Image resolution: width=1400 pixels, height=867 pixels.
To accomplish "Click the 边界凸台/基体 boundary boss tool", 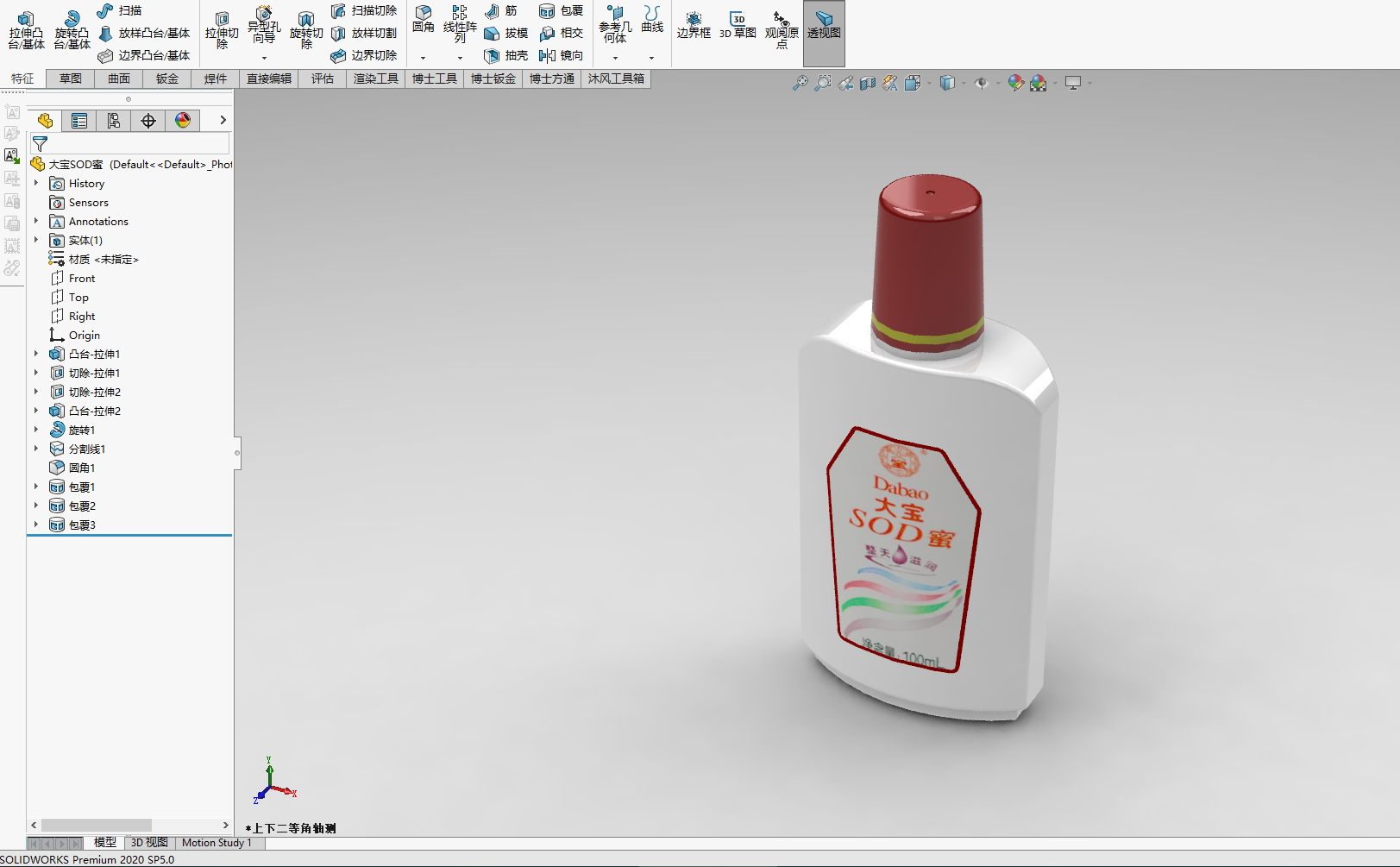I will click(x=144, y=55).
